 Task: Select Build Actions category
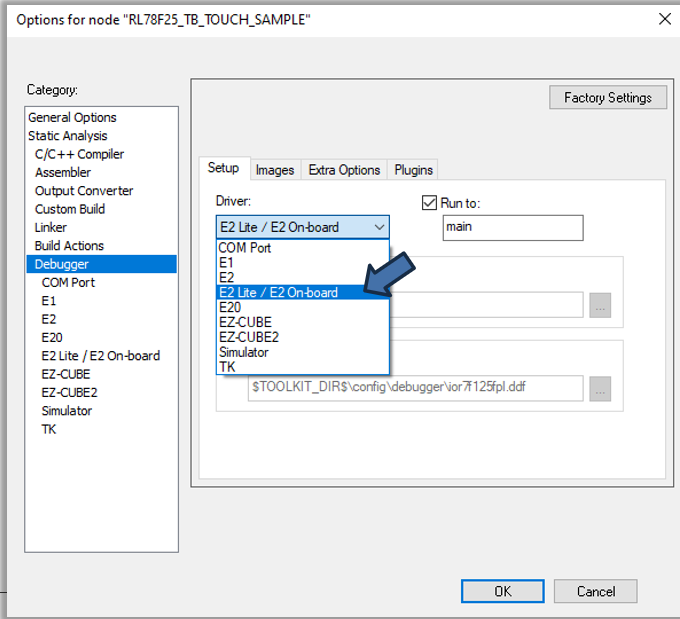point(69,245)
